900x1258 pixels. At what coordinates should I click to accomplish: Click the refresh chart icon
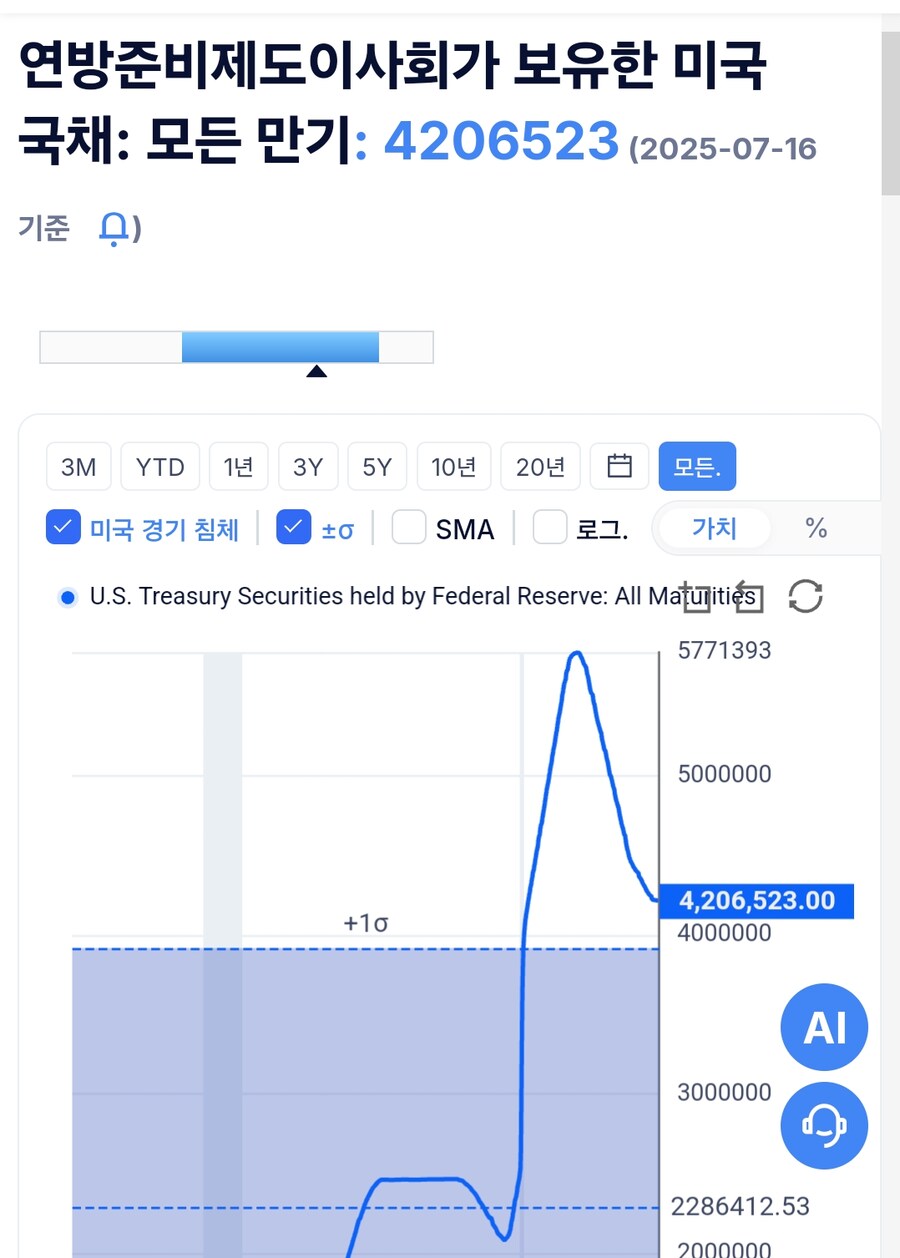(805, 597)
